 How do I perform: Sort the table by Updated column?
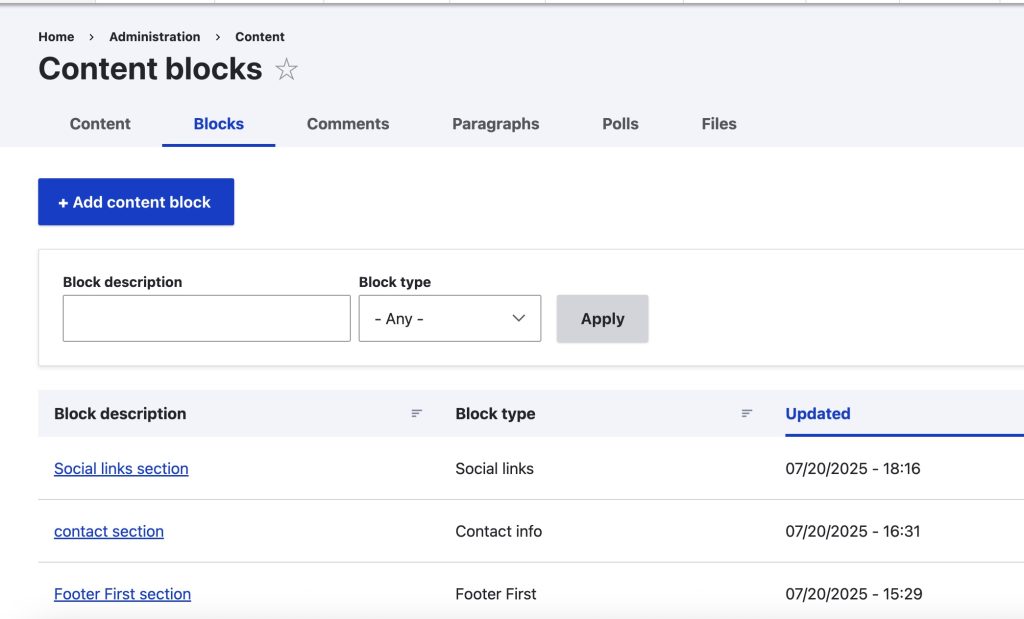[817, 414]
